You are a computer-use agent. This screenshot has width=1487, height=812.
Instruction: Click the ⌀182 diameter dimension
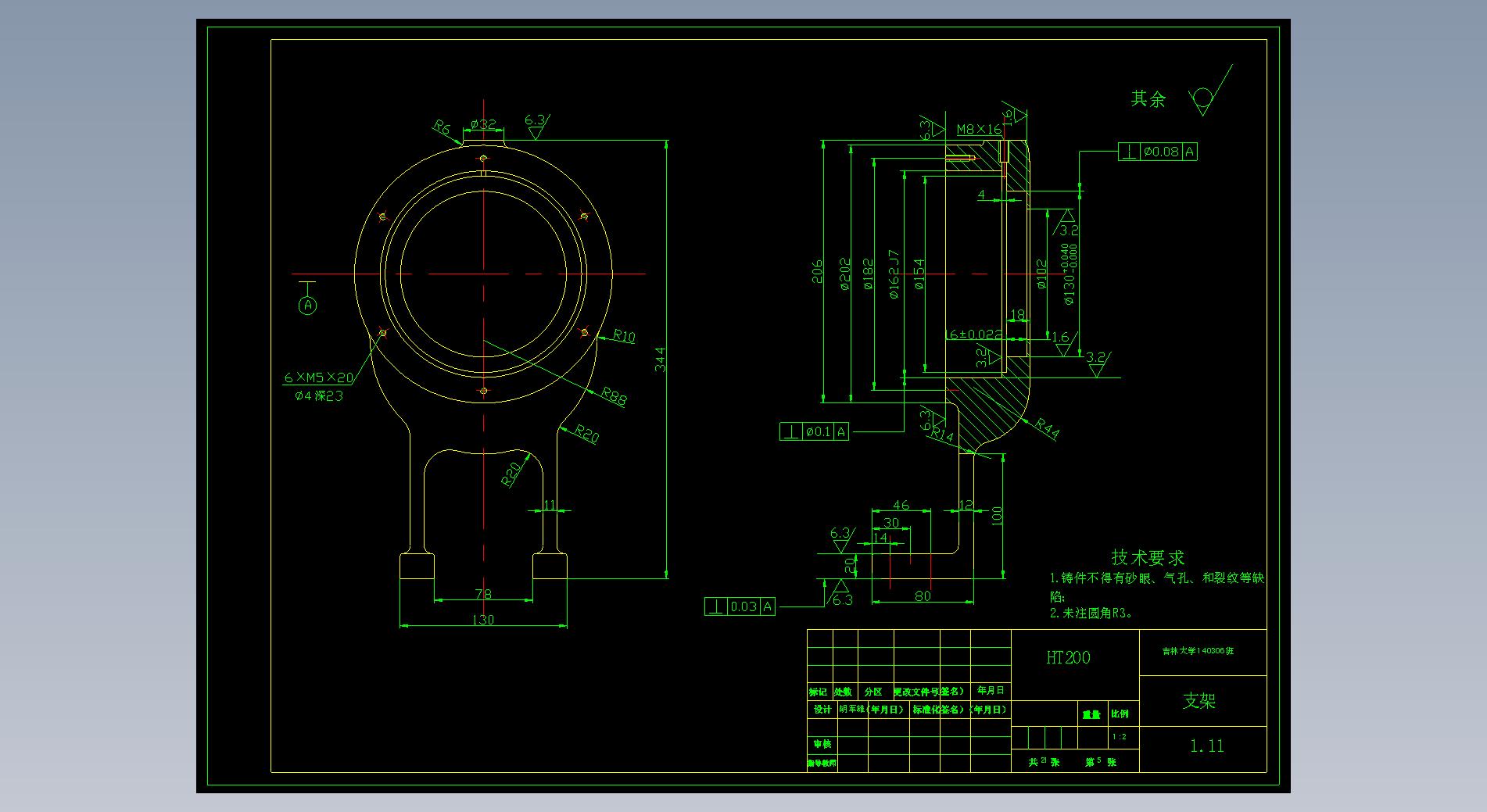[x=868, y=274]
